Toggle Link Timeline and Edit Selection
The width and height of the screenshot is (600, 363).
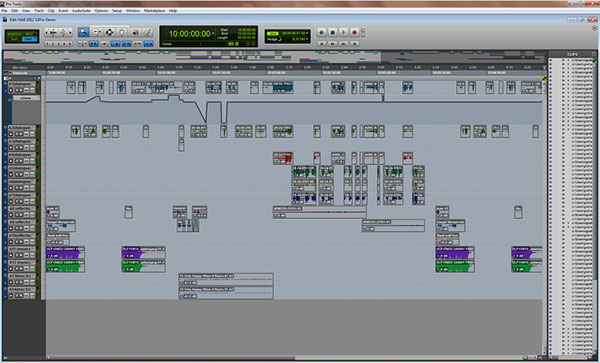116,44
